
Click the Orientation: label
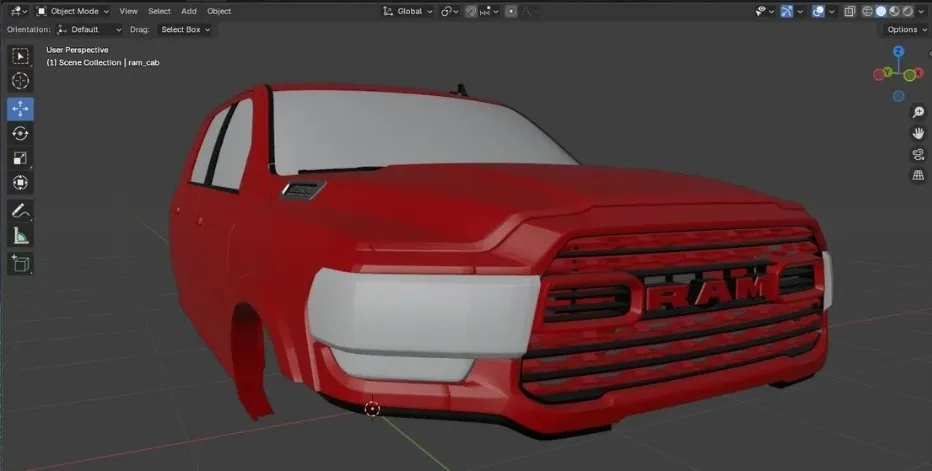(x=29, y=30)
